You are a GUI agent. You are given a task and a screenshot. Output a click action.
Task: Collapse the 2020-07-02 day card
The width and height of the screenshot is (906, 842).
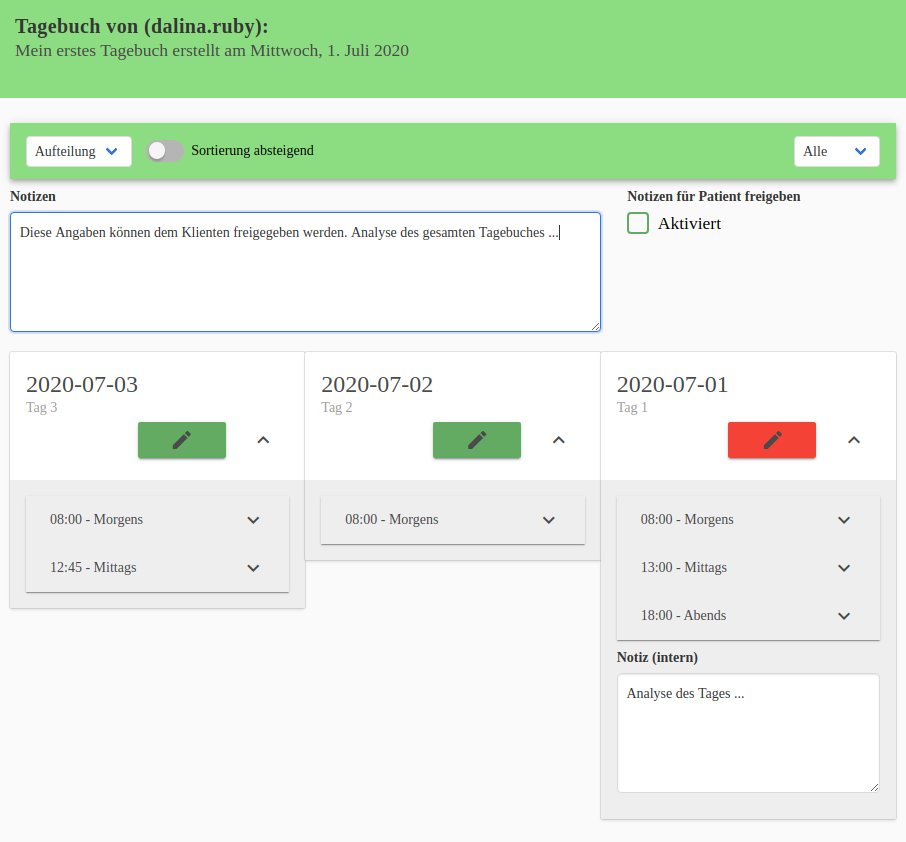coord(557,440)
